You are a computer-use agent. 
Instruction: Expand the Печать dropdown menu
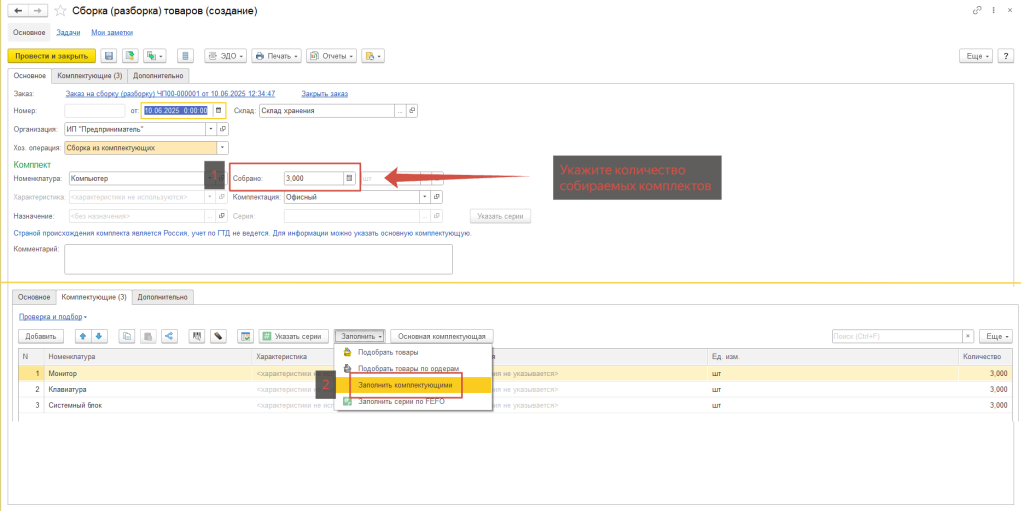(x=277, y=56)
